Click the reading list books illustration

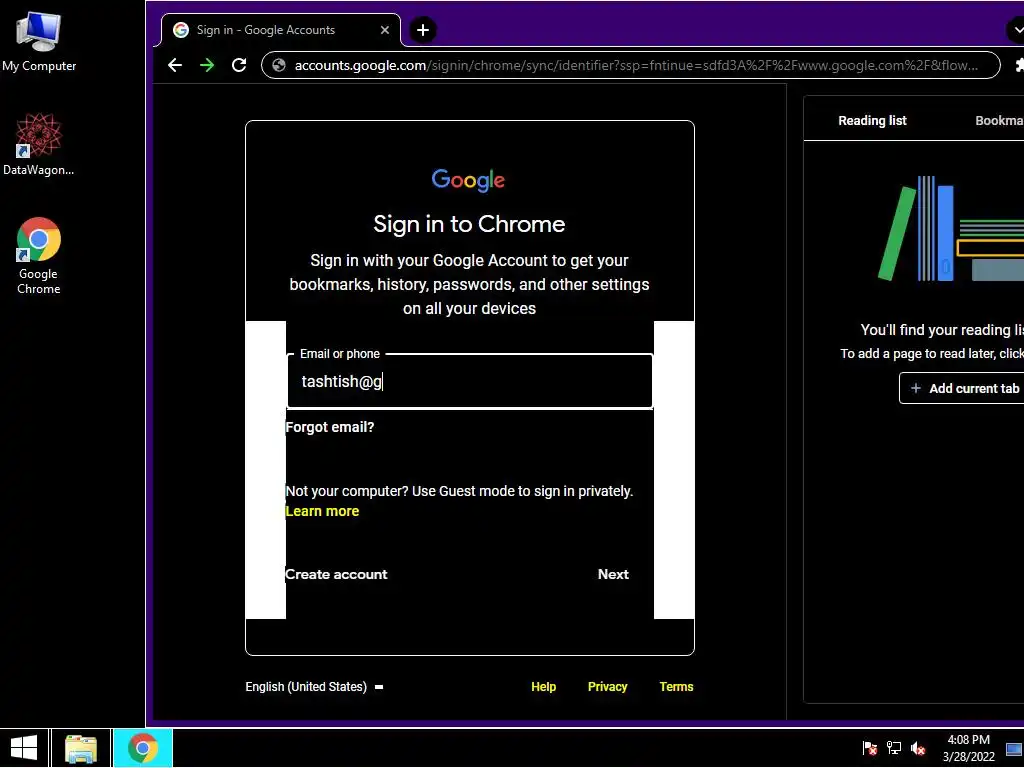point(951,229)
